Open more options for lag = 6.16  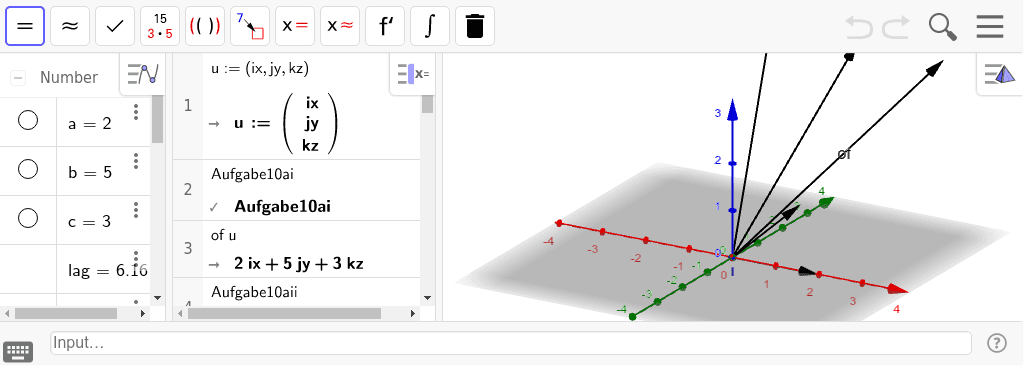(136, 259)
